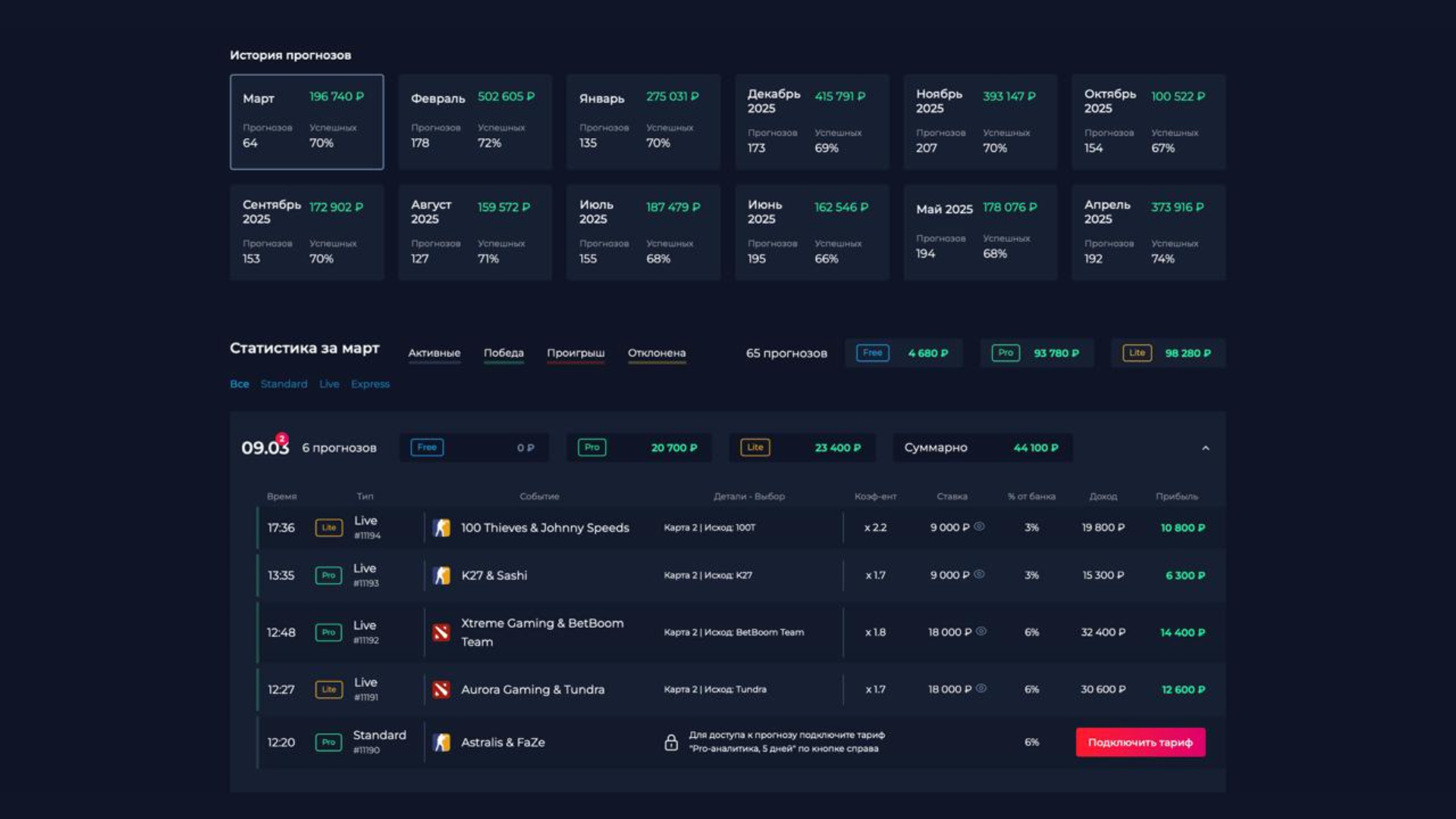Select the Декабрь 2025 month card
The width and height of the screenshot is (1456, 819).
pyautogui.click(x=811, y=121)
